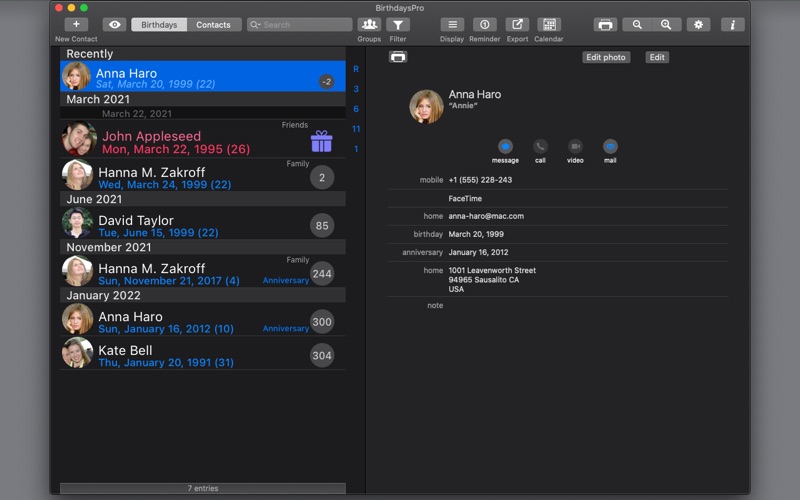Click mobile number +1 (555) 228-243
The height and width of the screenshot is (500, 800).
480,180
